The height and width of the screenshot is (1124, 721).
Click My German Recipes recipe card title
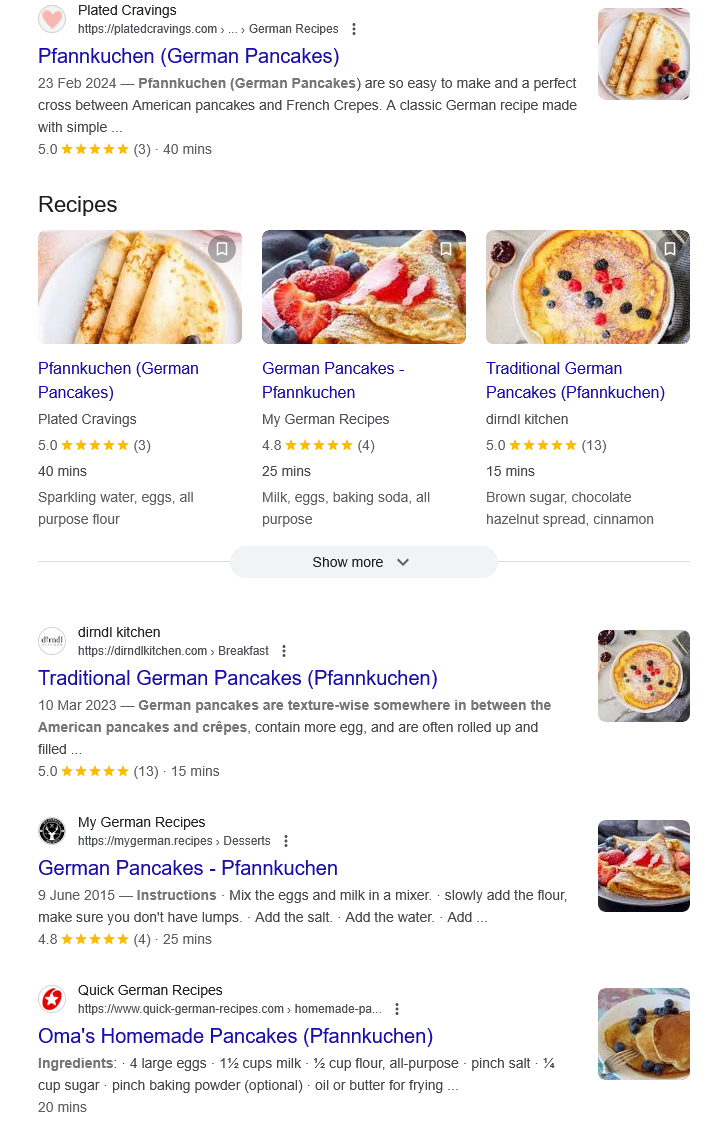click(x=333, y=380)
